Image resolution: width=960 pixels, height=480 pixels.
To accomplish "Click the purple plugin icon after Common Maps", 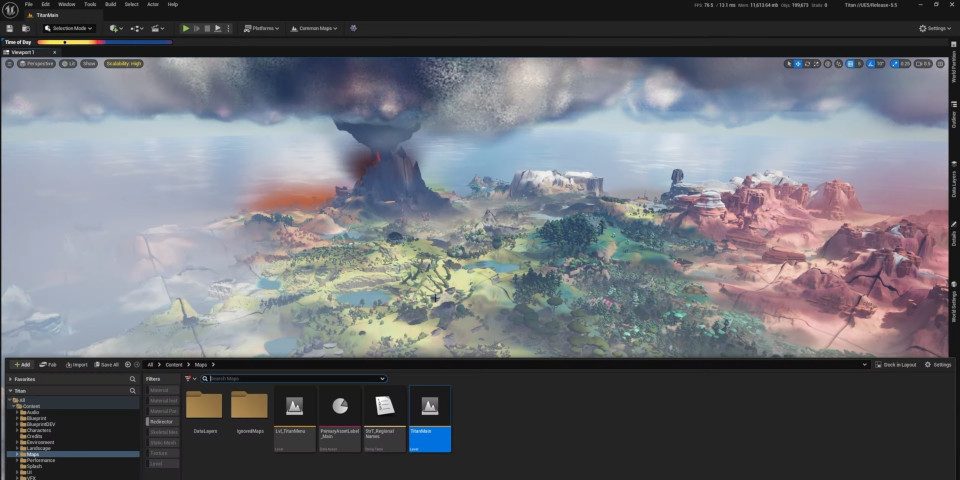I will point(353,28).
